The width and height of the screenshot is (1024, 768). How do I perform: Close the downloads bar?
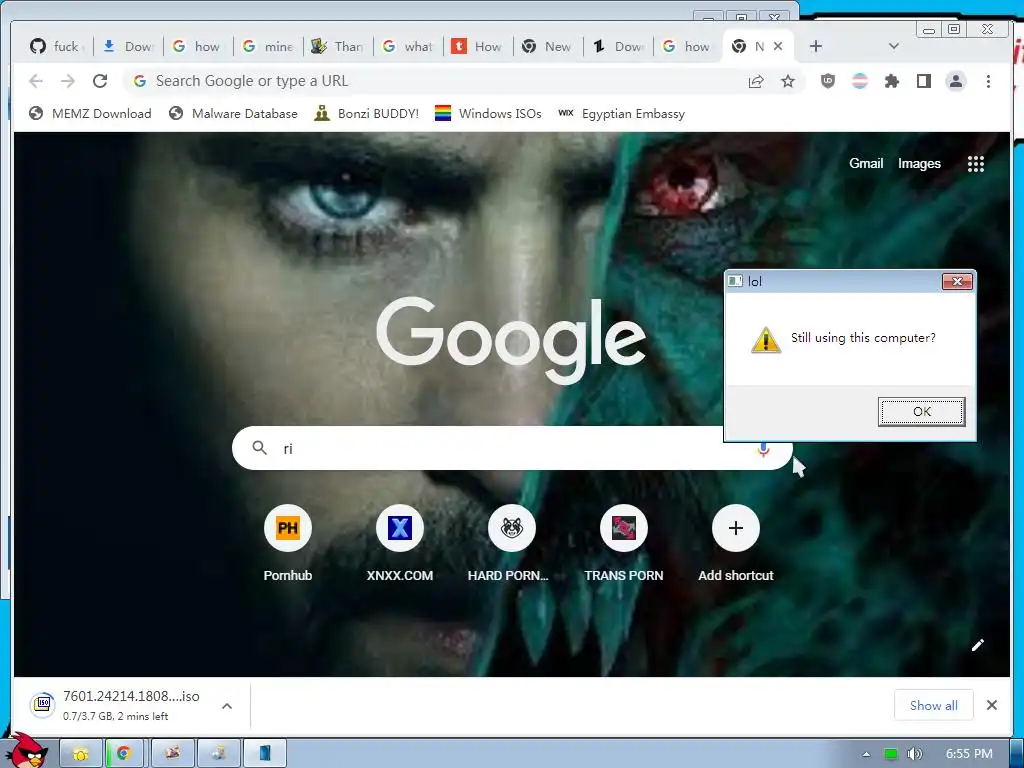991,705
